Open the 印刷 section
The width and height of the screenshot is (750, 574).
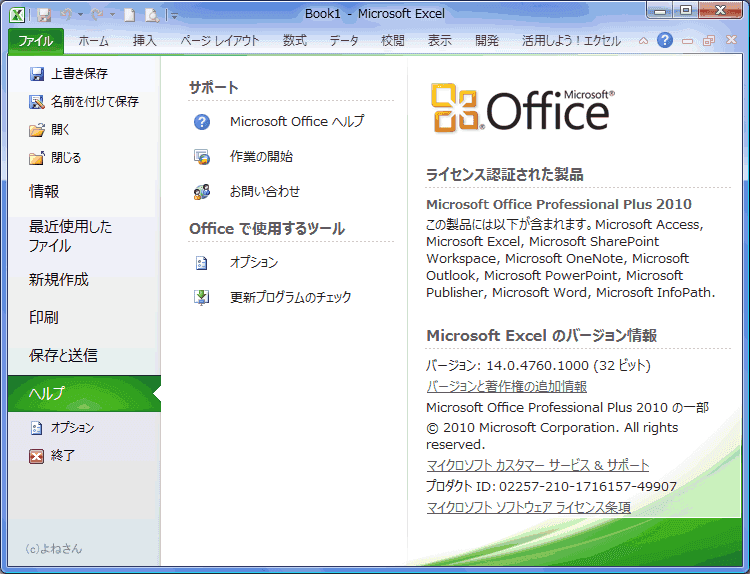tap(44, 317)
